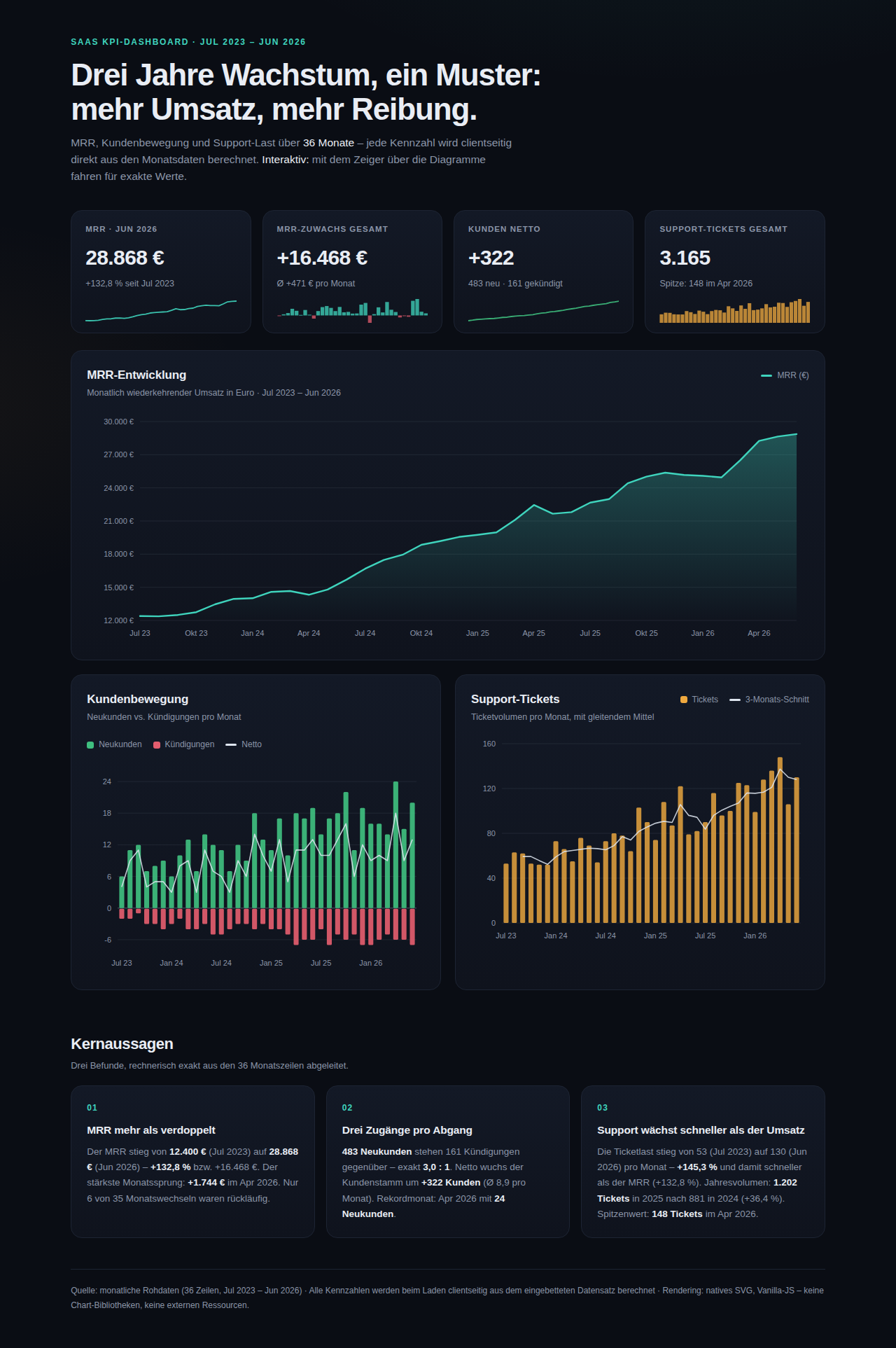Click the Kunden Netto card sparkline

[543, 311]
